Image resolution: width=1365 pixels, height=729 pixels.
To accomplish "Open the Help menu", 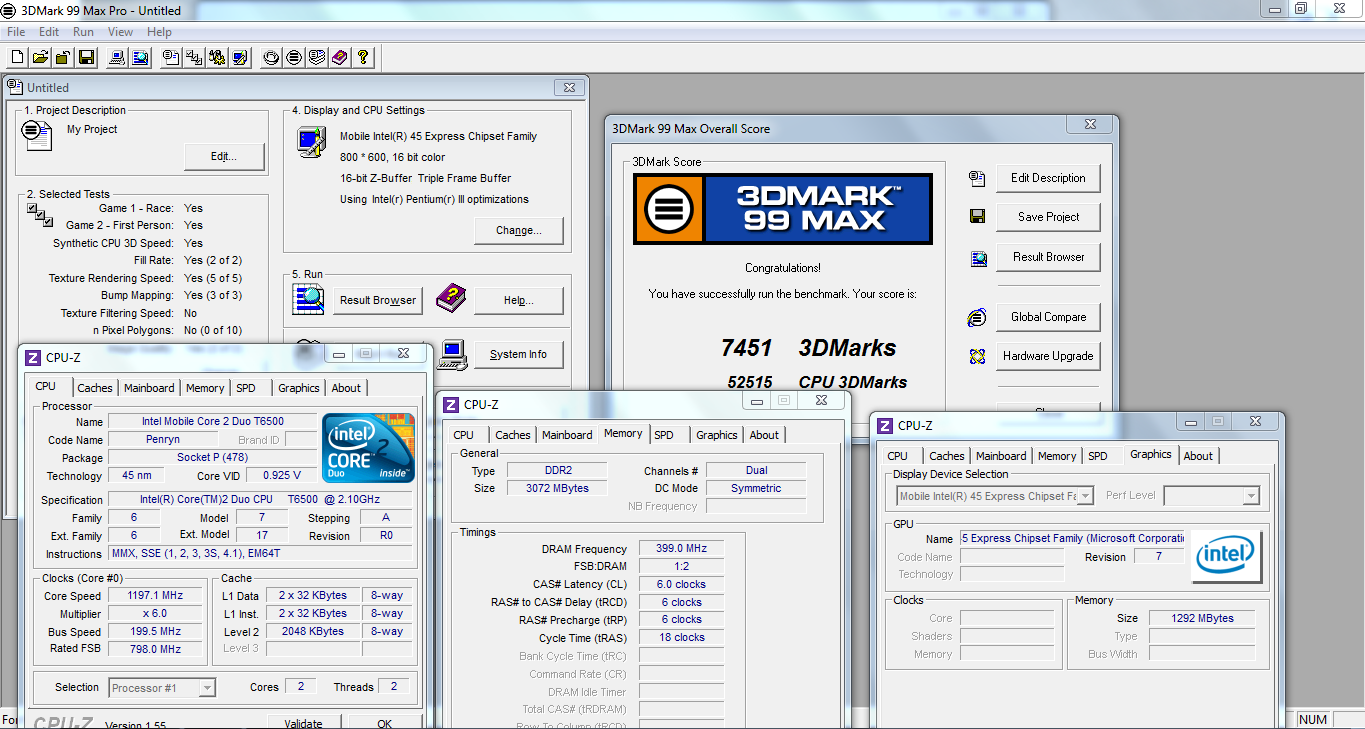I will (159, 32).
